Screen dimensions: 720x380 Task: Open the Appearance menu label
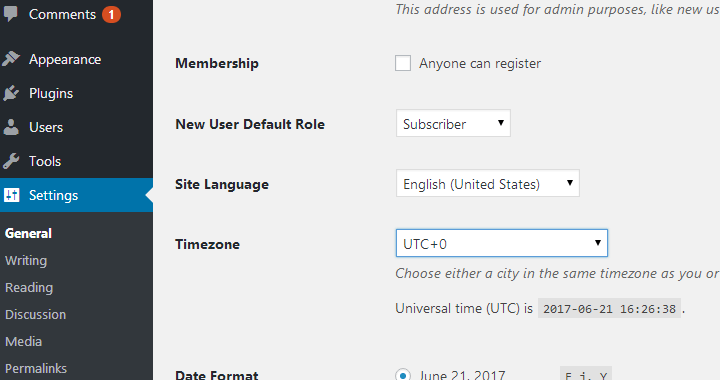[x=65, y=59]
